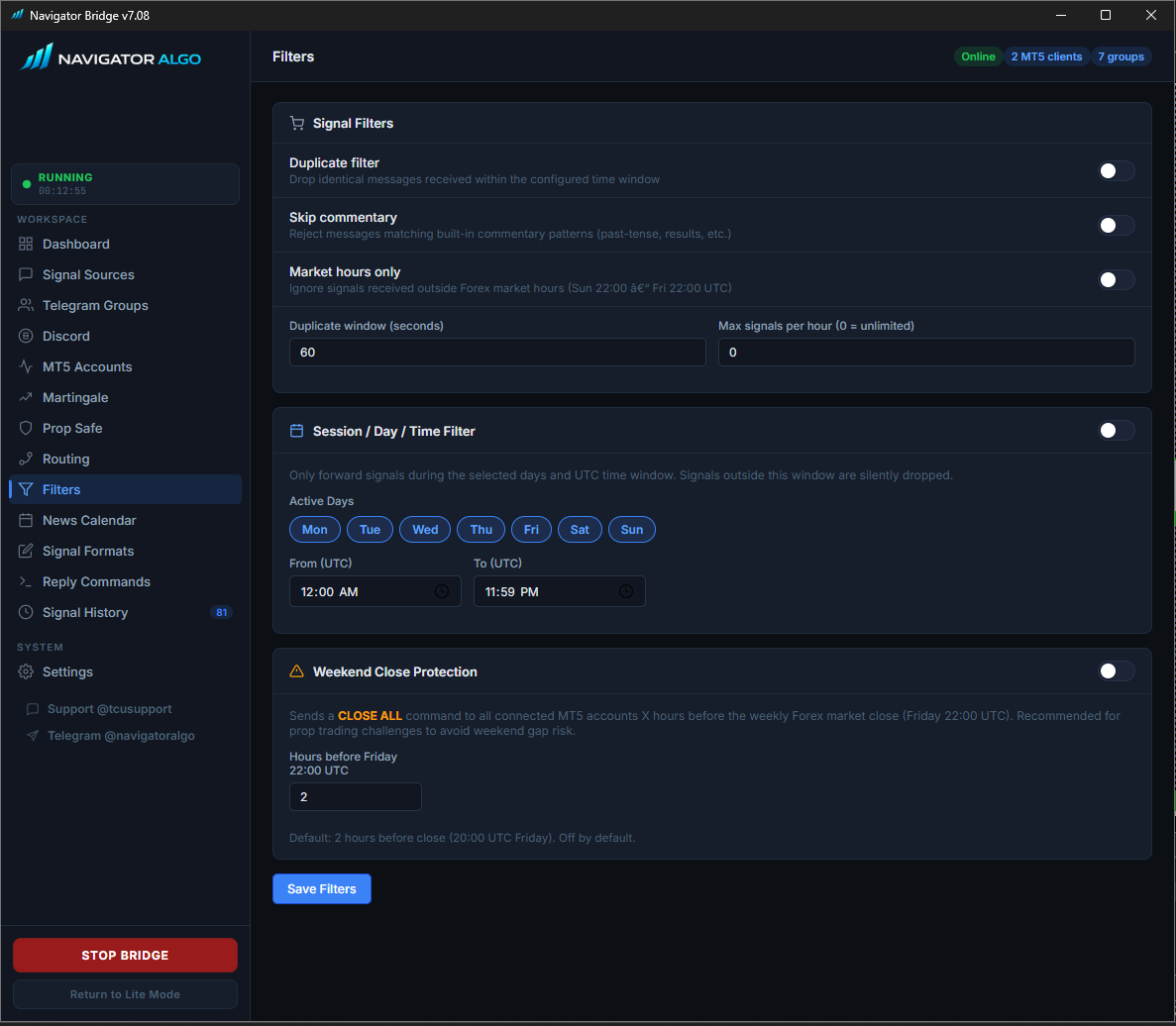Click the Telegram Groups people icon
This screenshot has width=1176, height=1026.
26,306
